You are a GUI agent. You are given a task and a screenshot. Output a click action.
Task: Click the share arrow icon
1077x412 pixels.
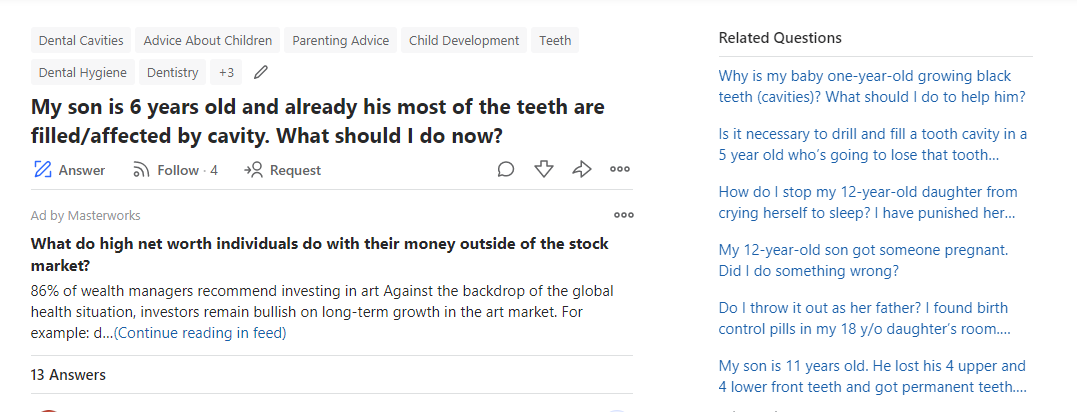[582, 170]
